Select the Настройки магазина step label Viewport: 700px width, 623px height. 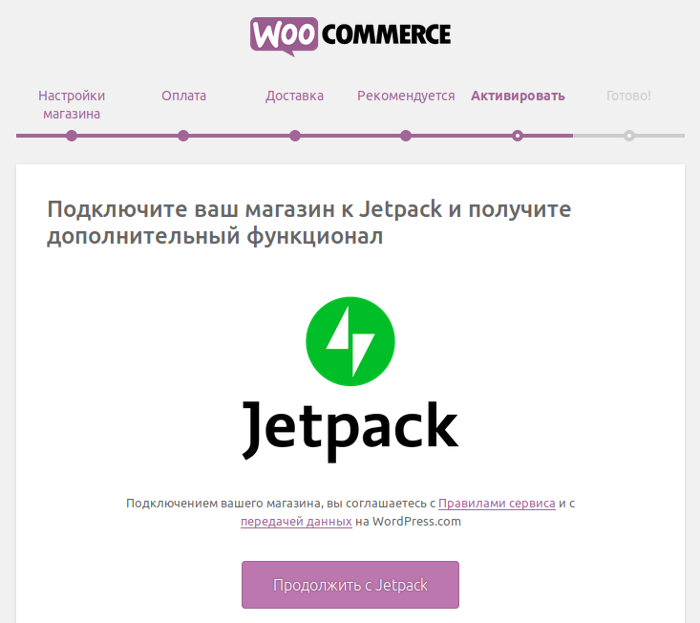pyautogui.click(x=71, y=104)
